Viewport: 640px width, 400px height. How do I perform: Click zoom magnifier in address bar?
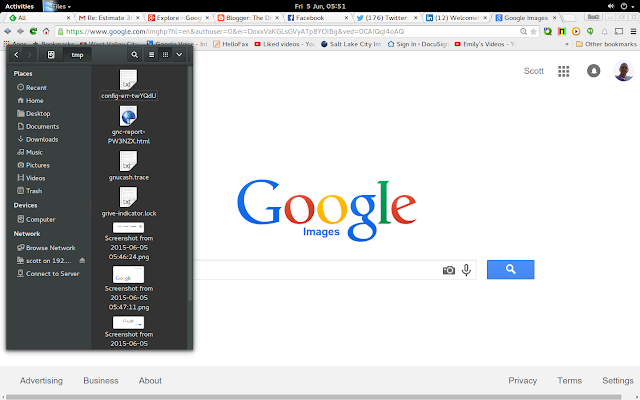(523, 31)
